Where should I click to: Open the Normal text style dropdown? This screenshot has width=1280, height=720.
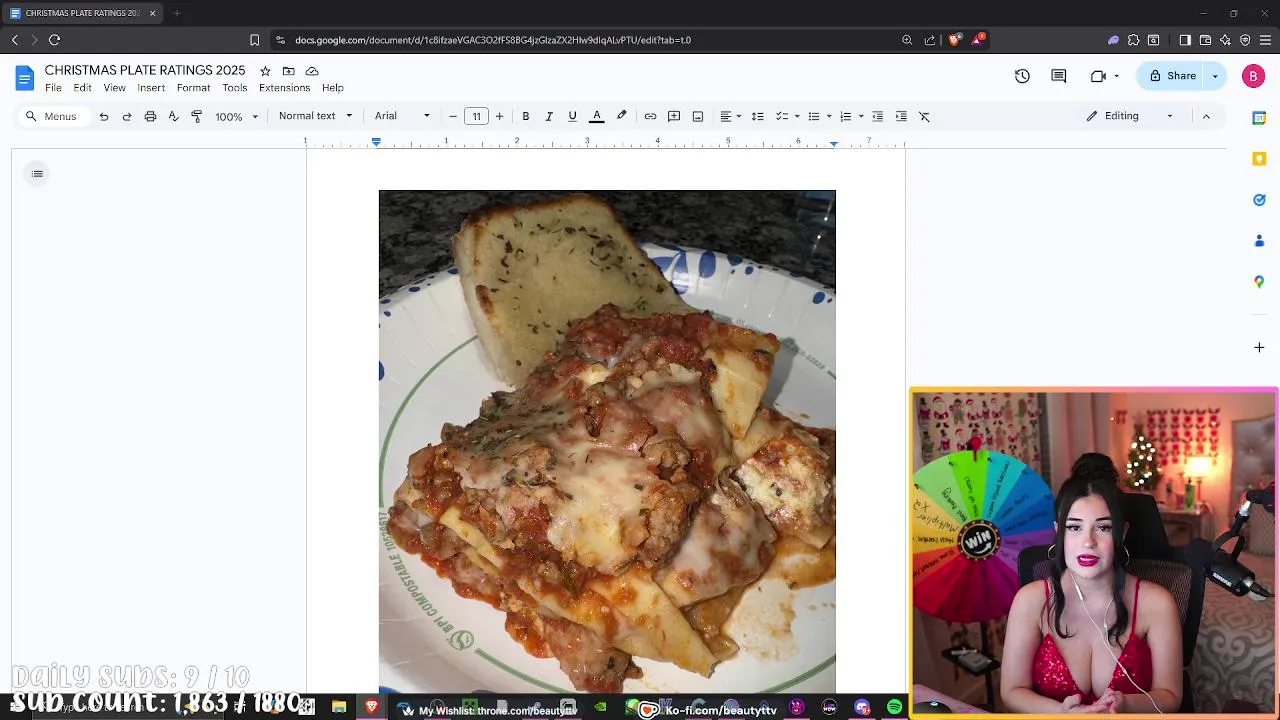pos(315,116)
